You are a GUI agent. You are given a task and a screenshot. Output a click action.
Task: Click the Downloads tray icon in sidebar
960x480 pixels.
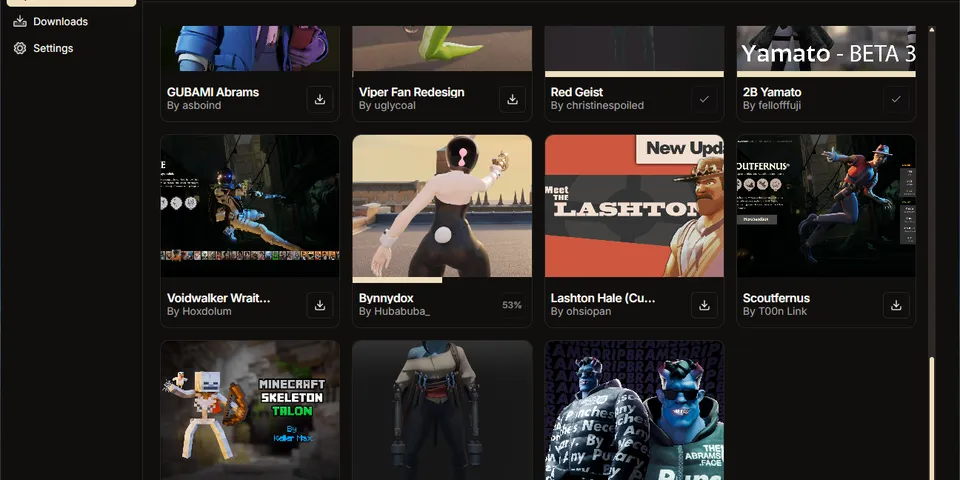[x=20, y=21]
